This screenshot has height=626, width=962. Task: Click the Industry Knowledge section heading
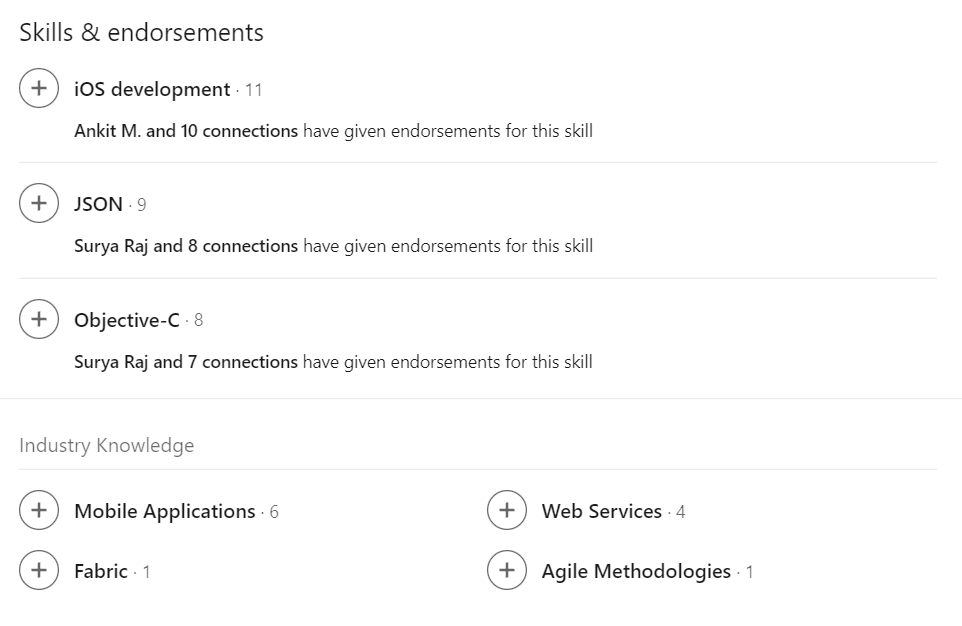click(x=106, y=445)
